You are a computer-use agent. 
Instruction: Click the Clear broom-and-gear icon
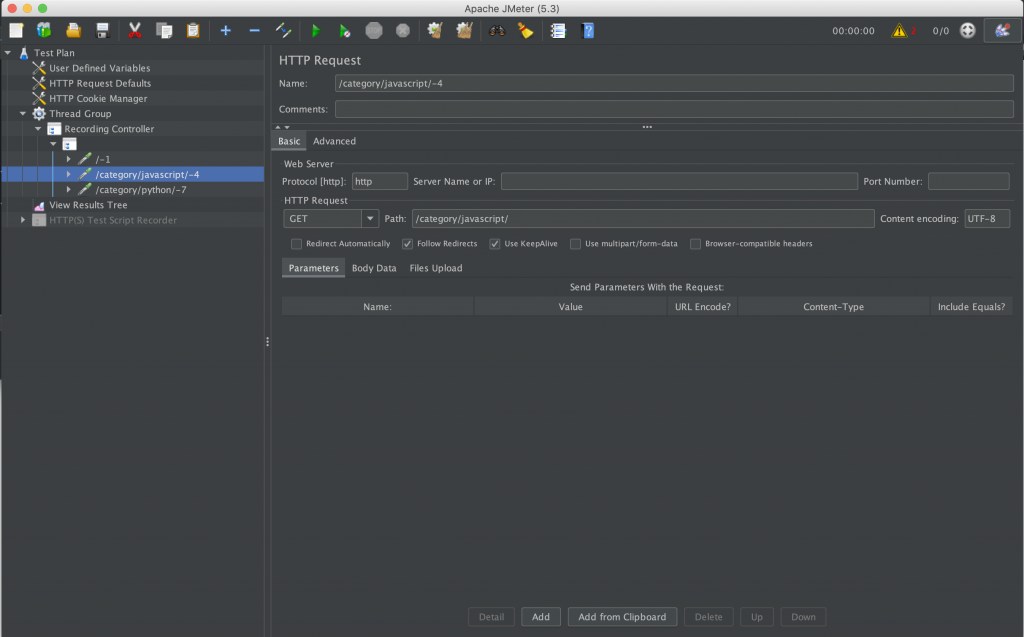435,31
